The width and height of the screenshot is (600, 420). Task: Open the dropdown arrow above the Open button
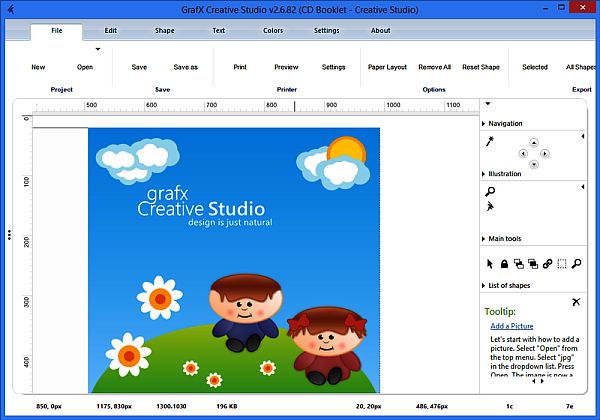pyautogui.click(x=98, y=49)
